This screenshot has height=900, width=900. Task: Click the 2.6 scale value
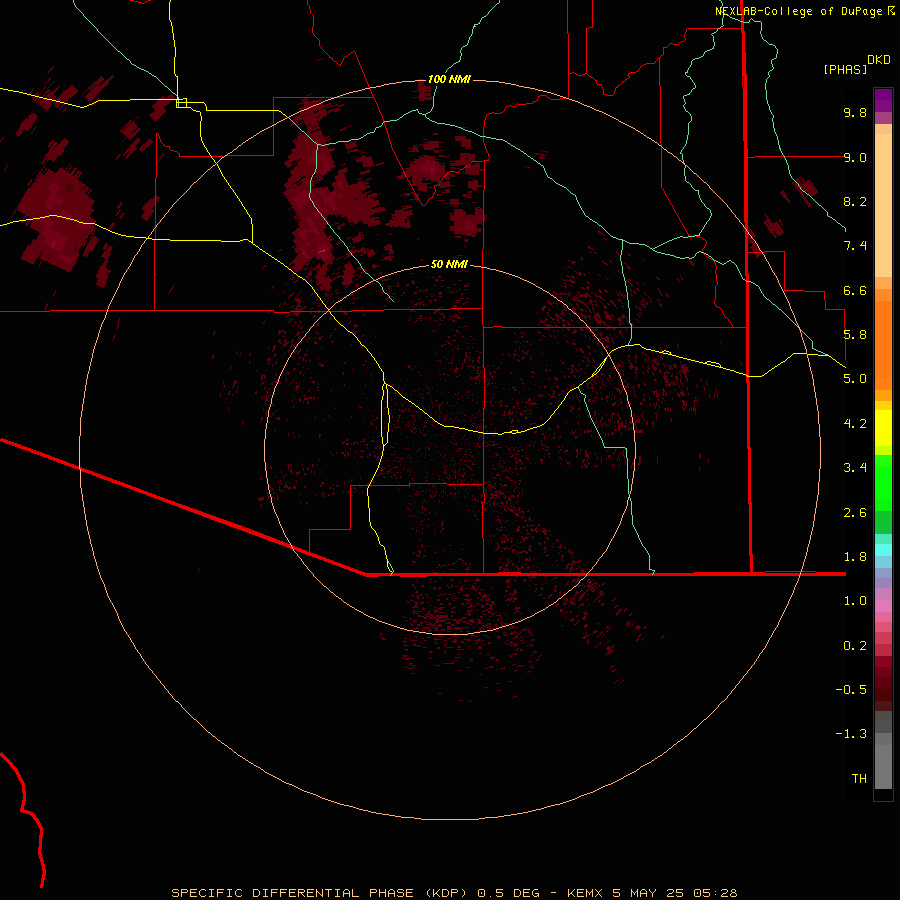tap(855, 513)
